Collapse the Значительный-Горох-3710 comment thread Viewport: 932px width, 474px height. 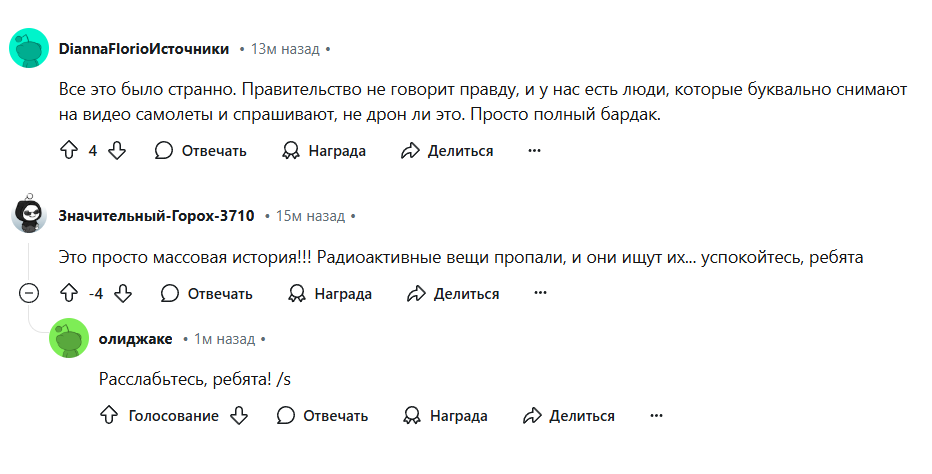[29, 293]
